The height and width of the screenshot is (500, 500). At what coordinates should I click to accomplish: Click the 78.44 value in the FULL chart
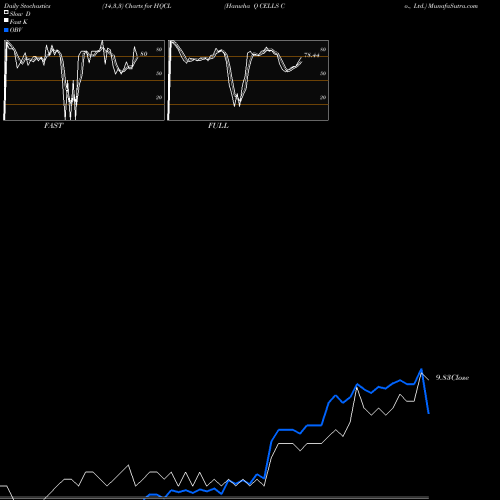tap(312, 55)
